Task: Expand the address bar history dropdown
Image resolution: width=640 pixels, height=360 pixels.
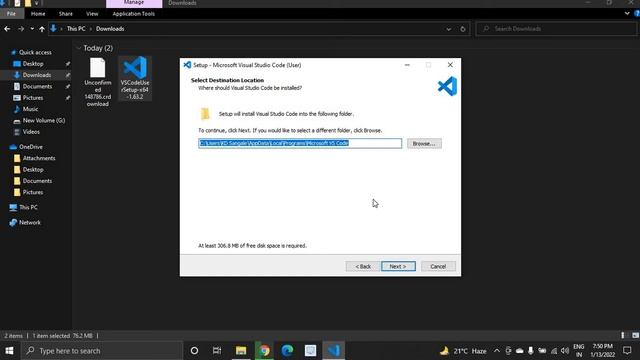Action: (449, 29)
